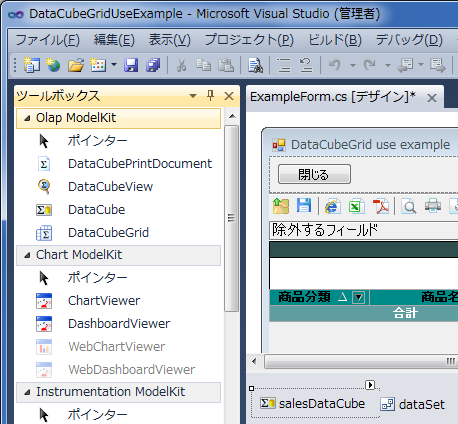
Task: Click the New Project toolbar icon
Action: [32, 65]
